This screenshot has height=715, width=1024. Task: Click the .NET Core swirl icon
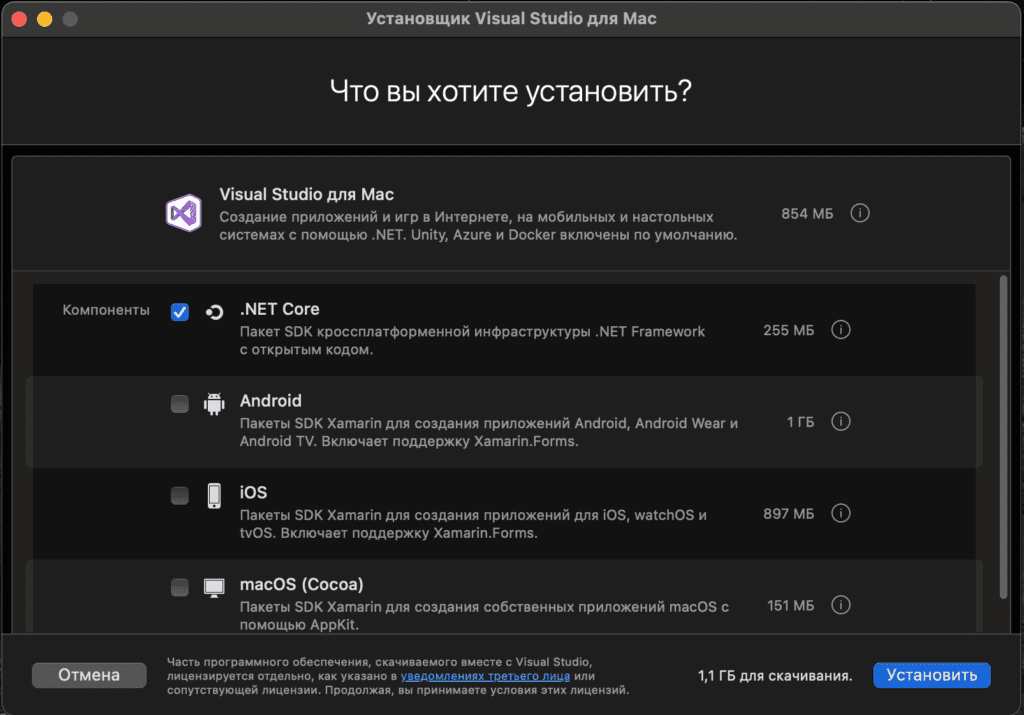click(214, 312)
